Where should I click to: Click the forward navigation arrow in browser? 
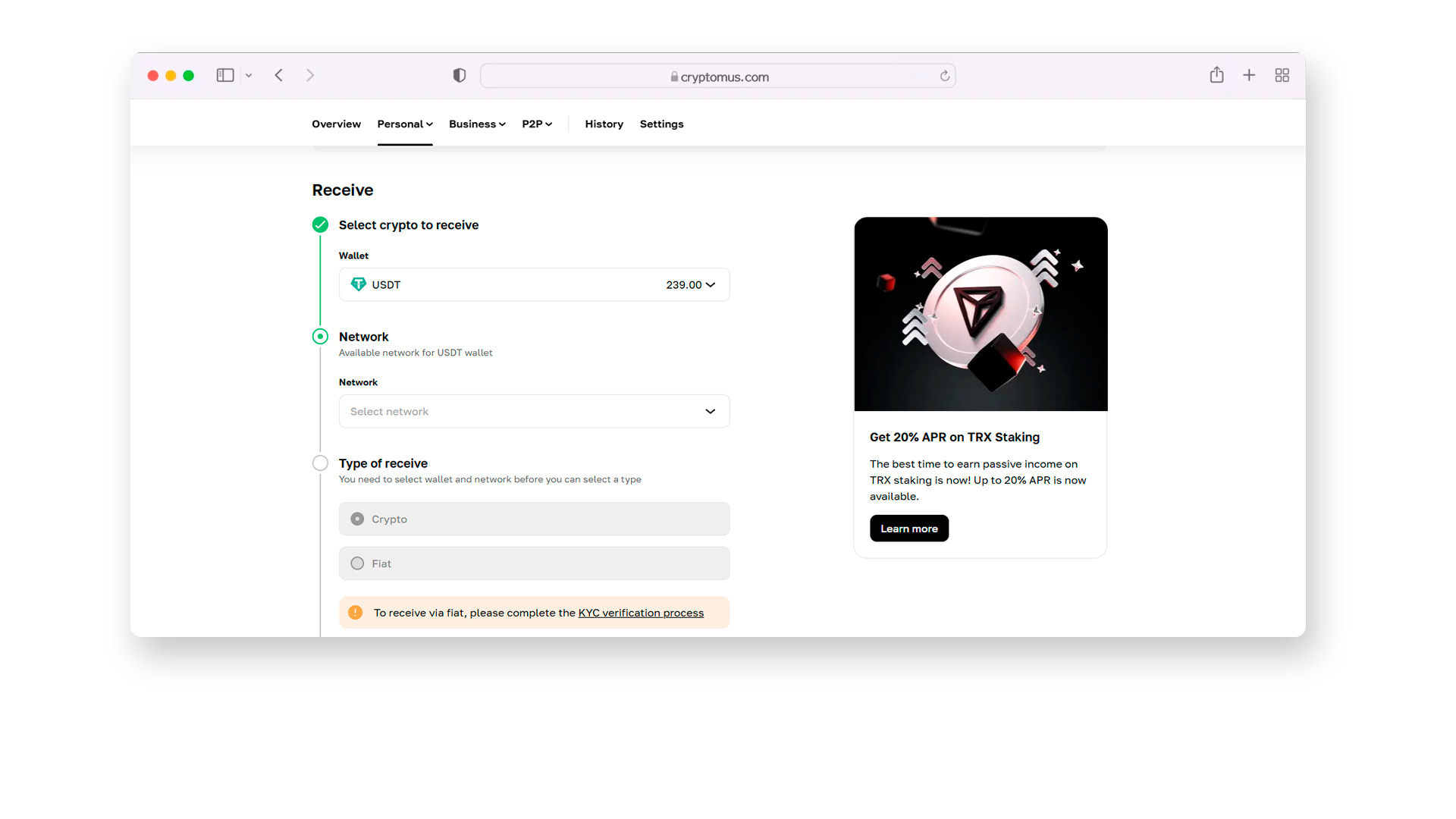310,75
